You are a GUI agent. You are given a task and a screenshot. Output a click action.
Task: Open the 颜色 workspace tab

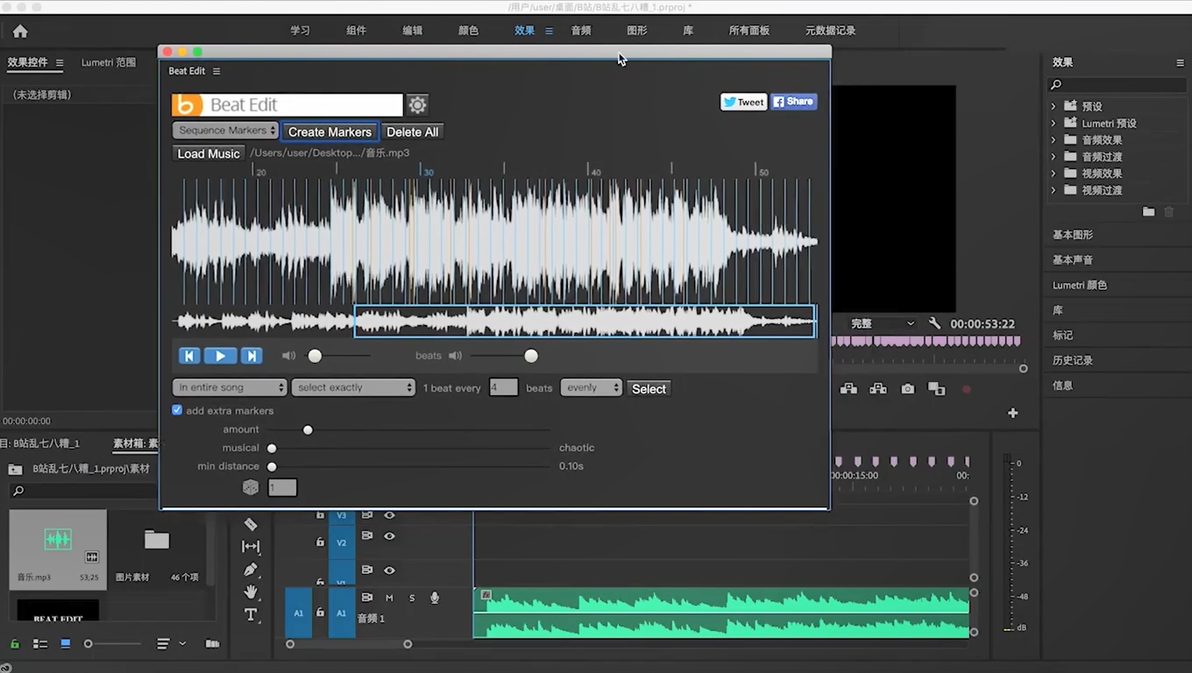[468, 31]
